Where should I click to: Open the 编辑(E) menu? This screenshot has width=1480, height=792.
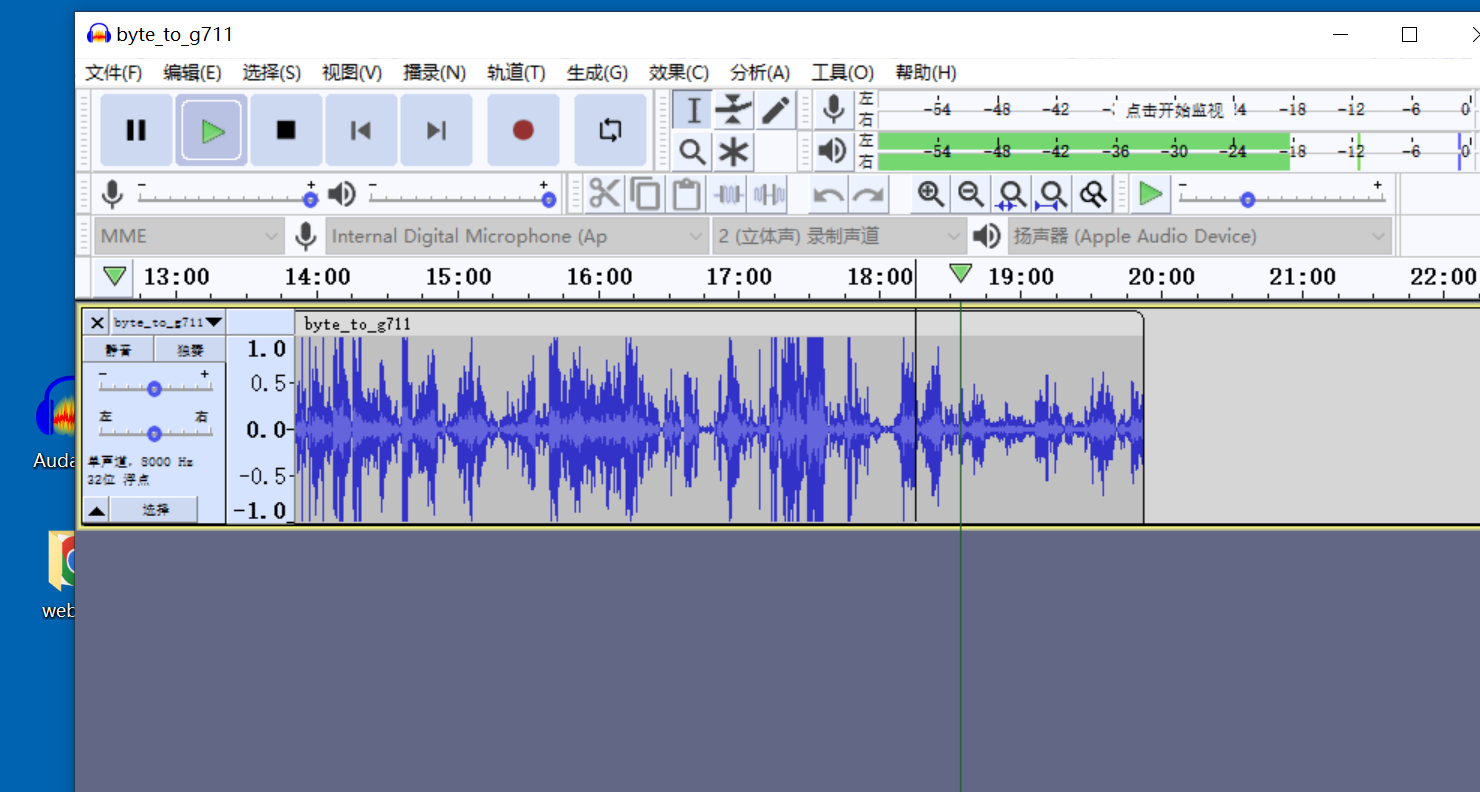pos(192,72)
